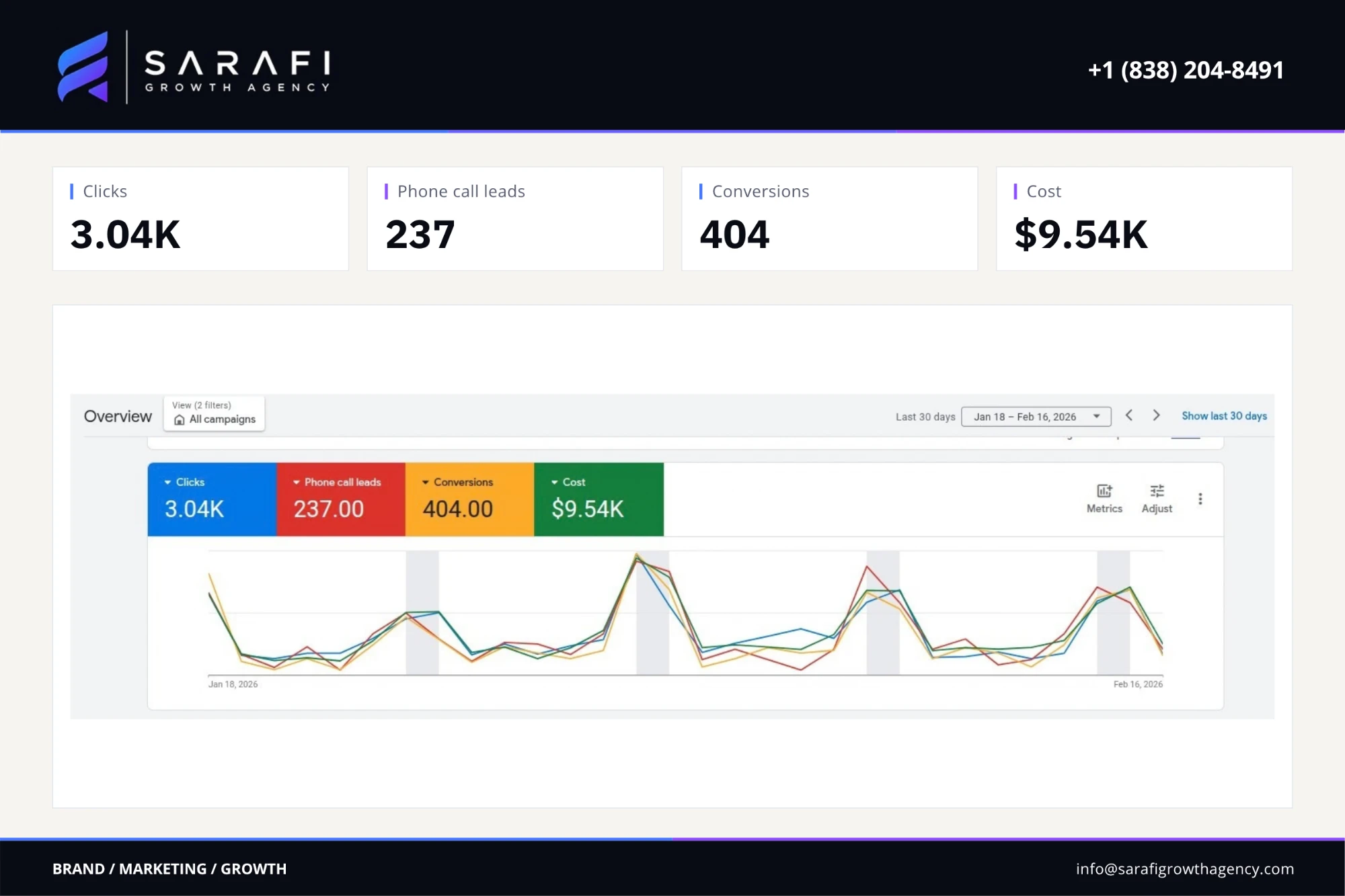Image resolution: width=1345 pixels, height=896 pixels.
Task: Open the three-dot more options menu
Action: 1200,499
